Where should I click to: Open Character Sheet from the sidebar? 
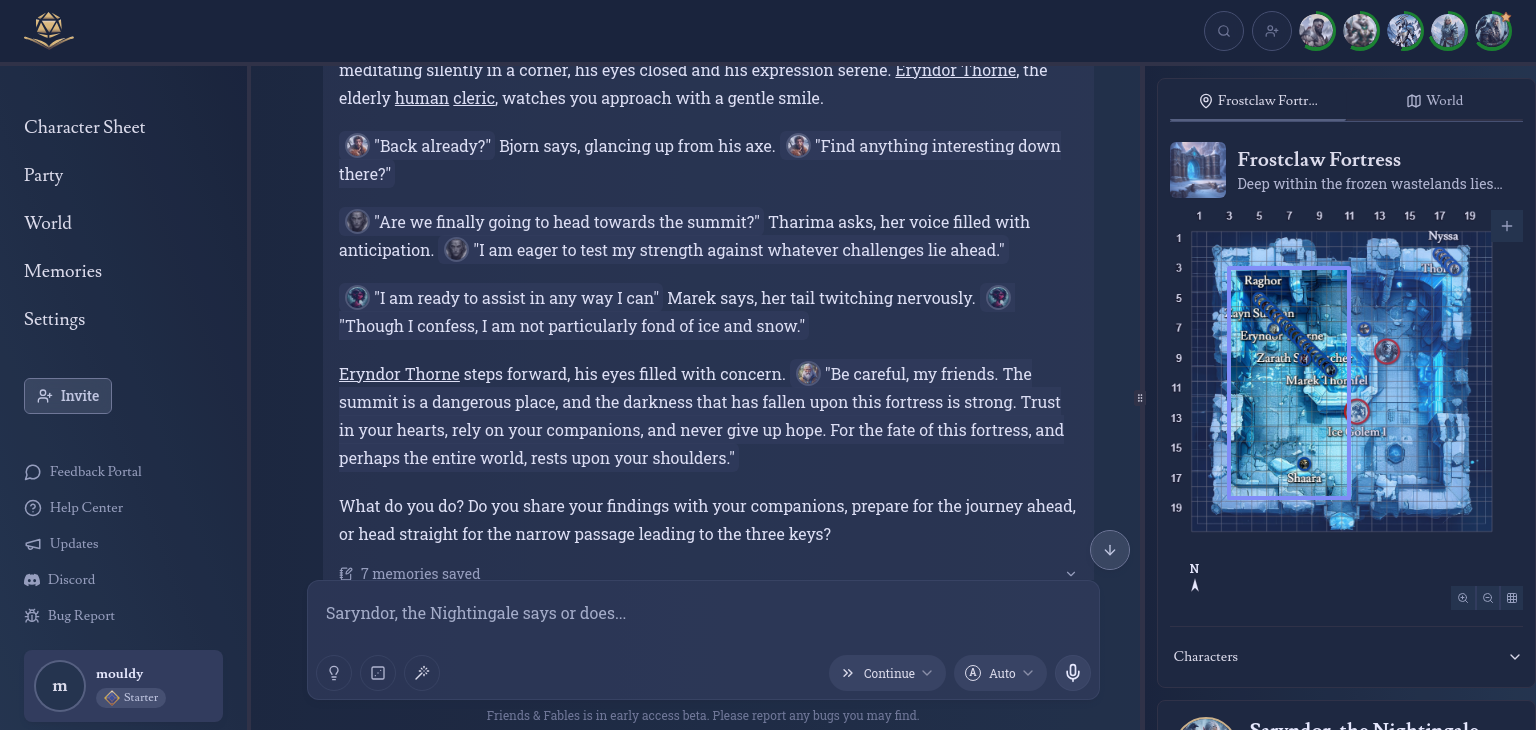pyautogui.click(x=85, y=127)
